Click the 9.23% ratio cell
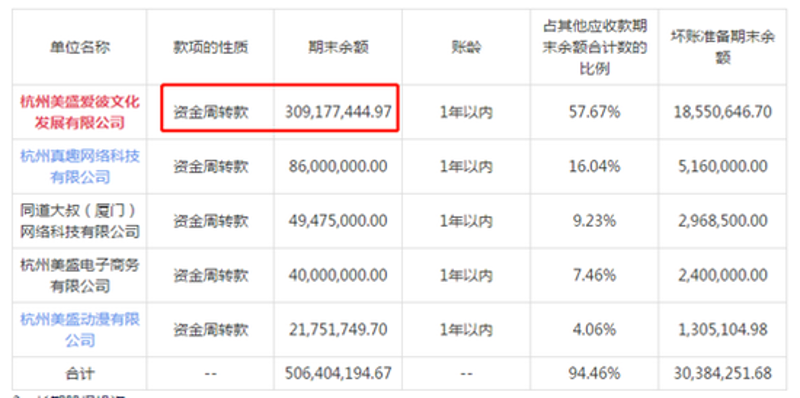Viewport: 800px width, 398px height. [x=594, y=221]
